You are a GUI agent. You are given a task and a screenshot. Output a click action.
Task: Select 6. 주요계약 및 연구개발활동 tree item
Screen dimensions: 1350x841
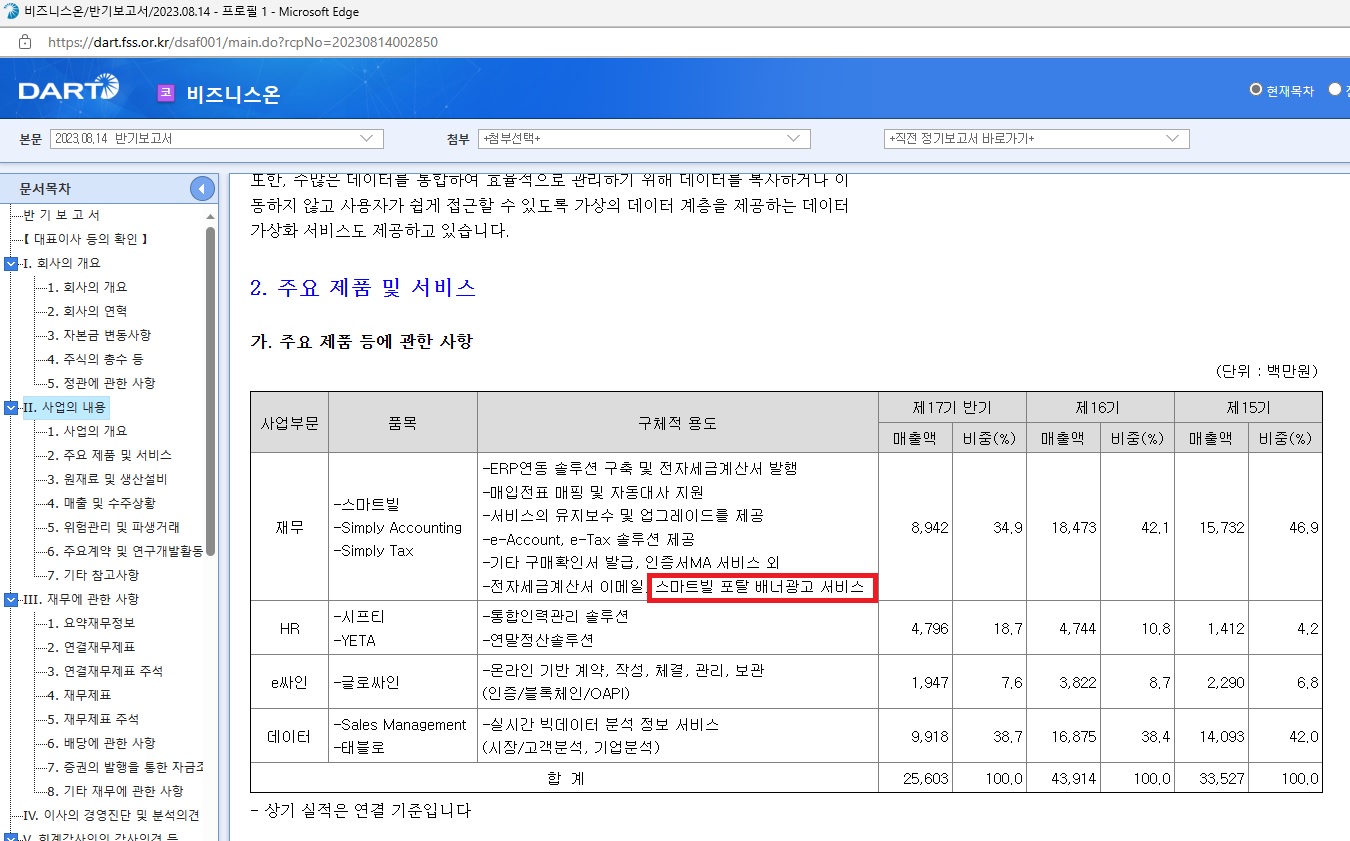pyautogui.click(x=125, y=551)
